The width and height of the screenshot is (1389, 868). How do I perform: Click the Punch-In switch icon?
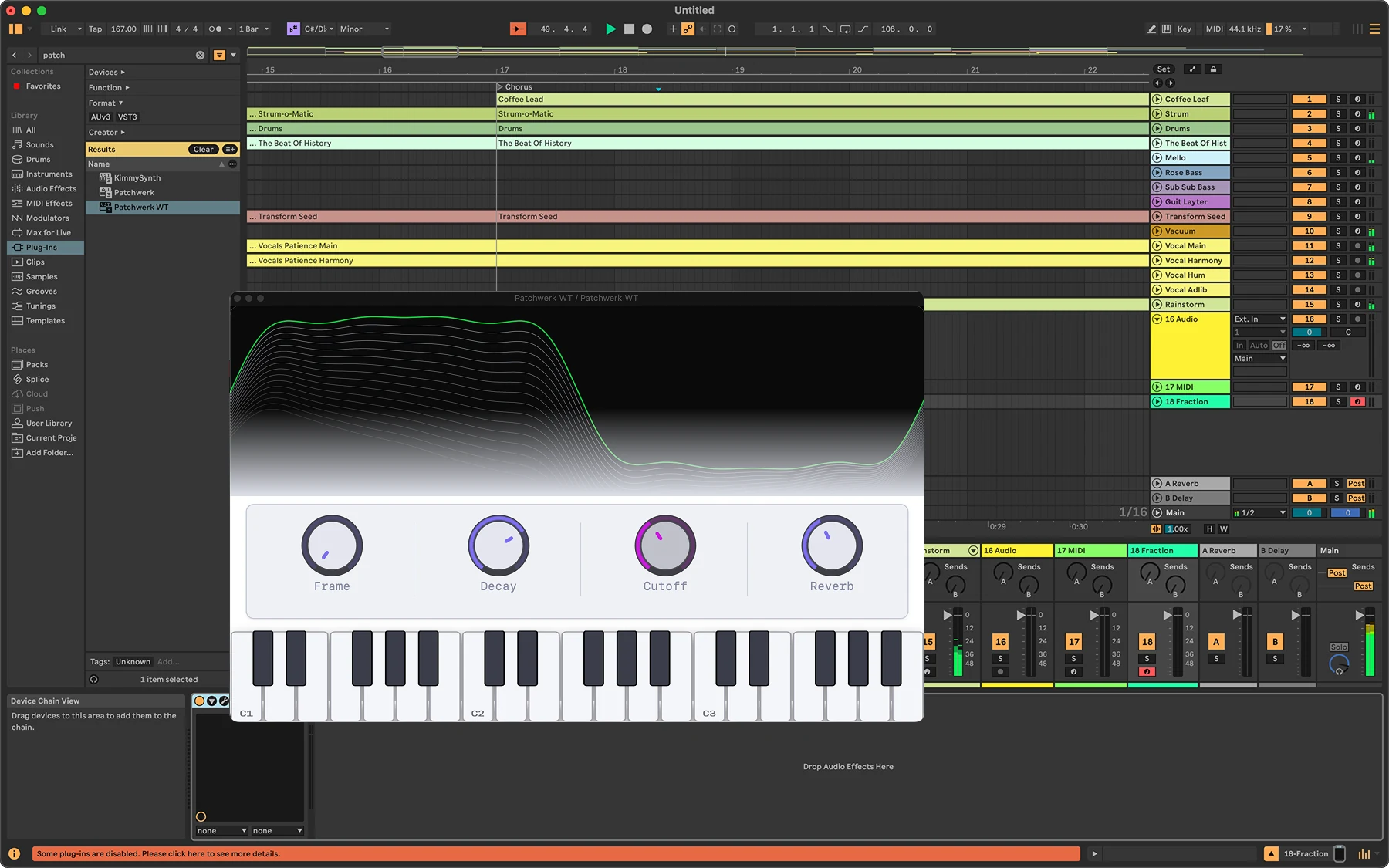pos(827,29)
